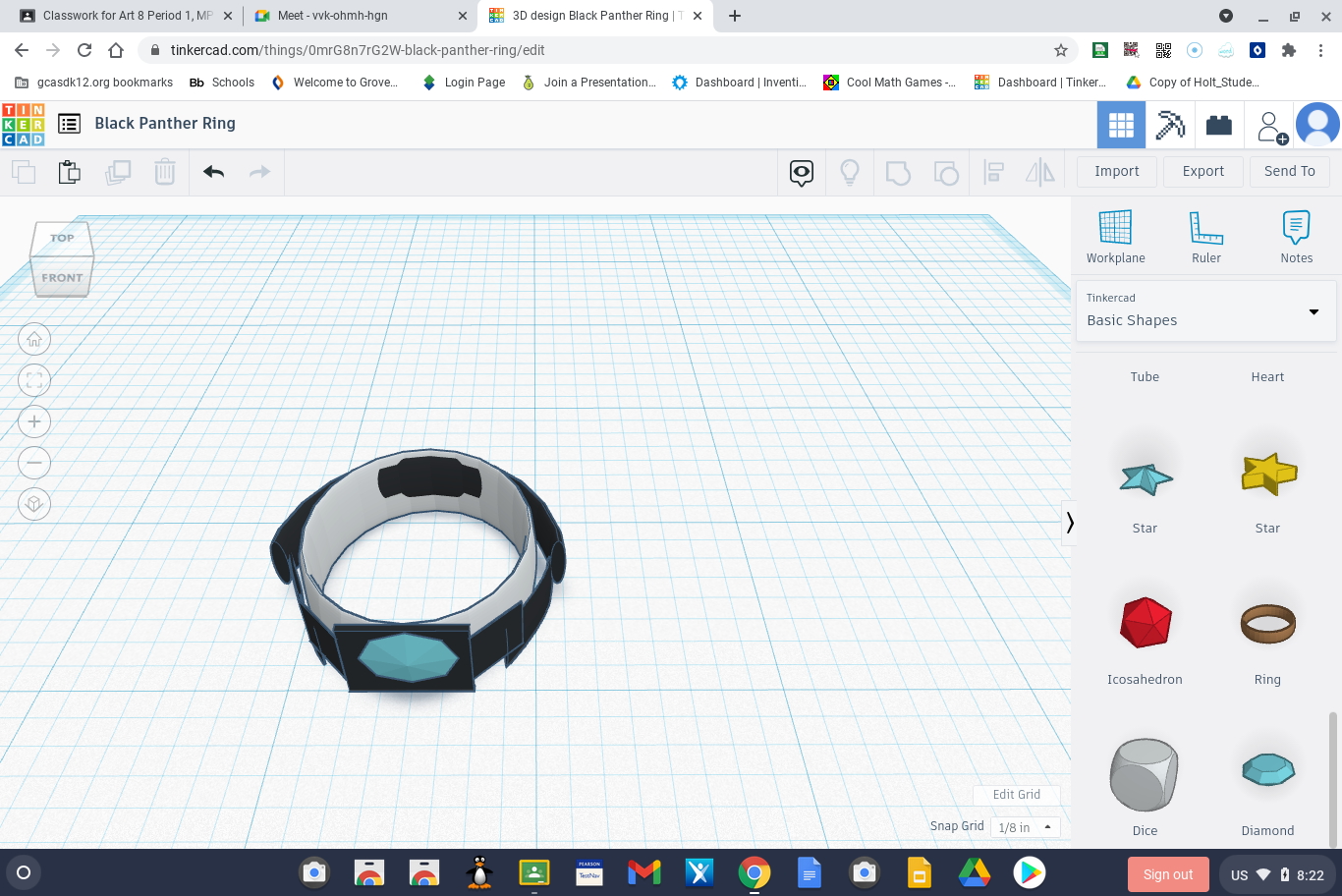Click the Heart shape label
1342x896 pixels.
click(x=1267, y=377)
